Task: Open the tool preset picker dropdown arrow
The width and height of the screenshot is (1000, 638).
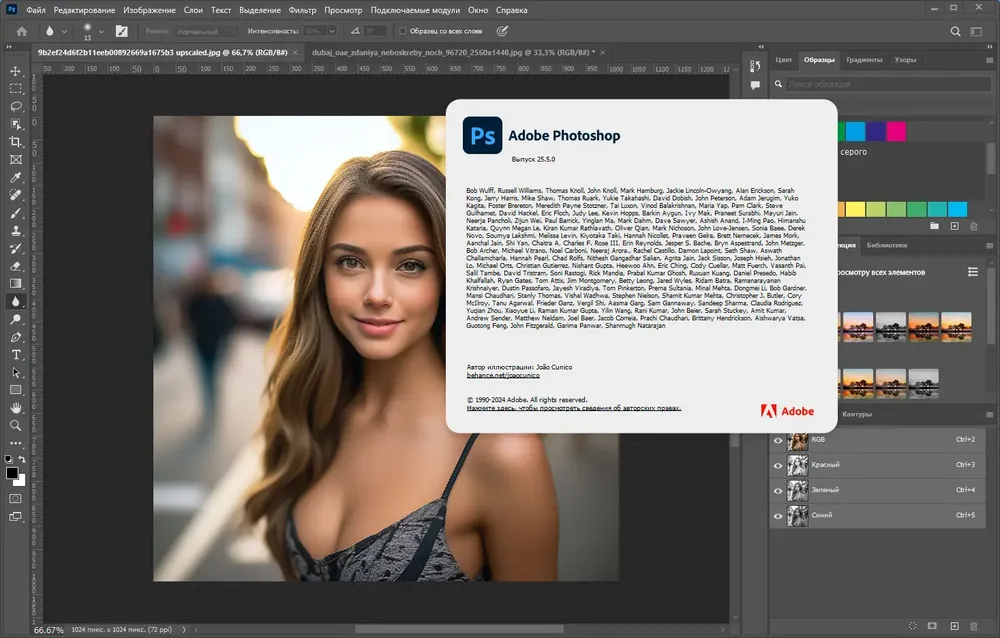Action: [x=64, y=31]
